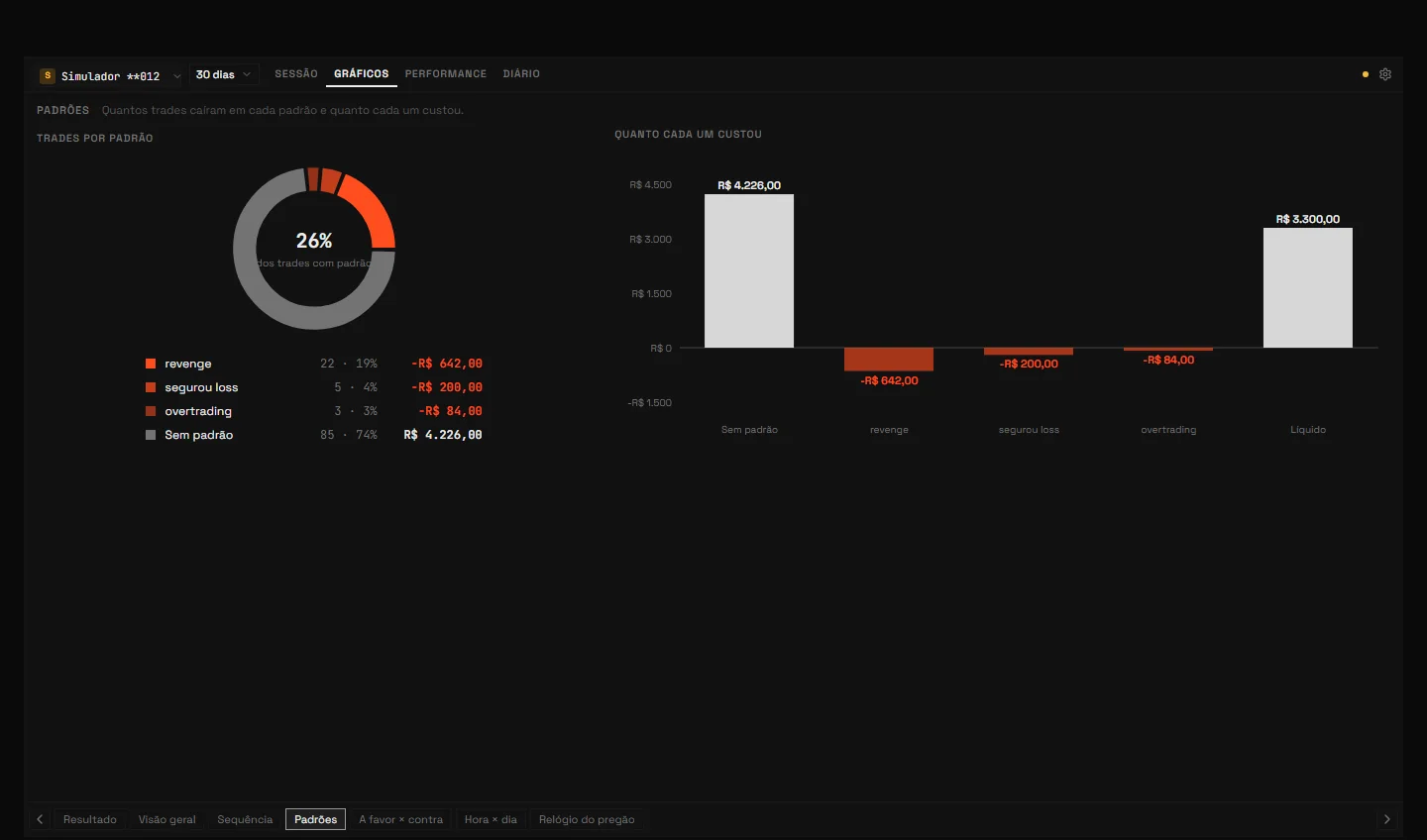The width and height of the screenshot is (1427, 840).
Task: Open the settings gear icon
Action: (1385, 74)
